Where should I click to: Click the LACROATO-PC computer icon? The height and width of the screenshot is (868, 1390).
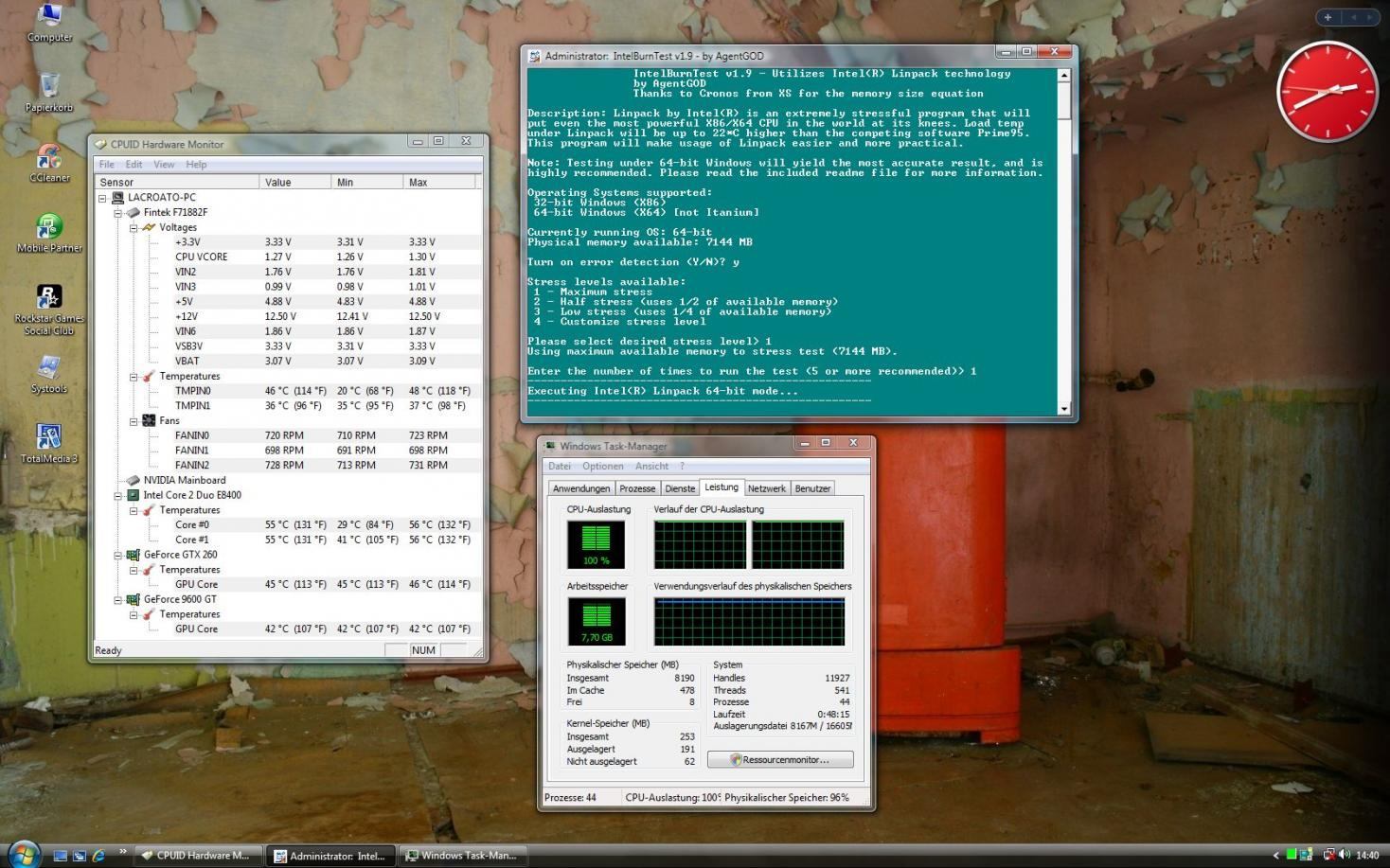(118, 198)
